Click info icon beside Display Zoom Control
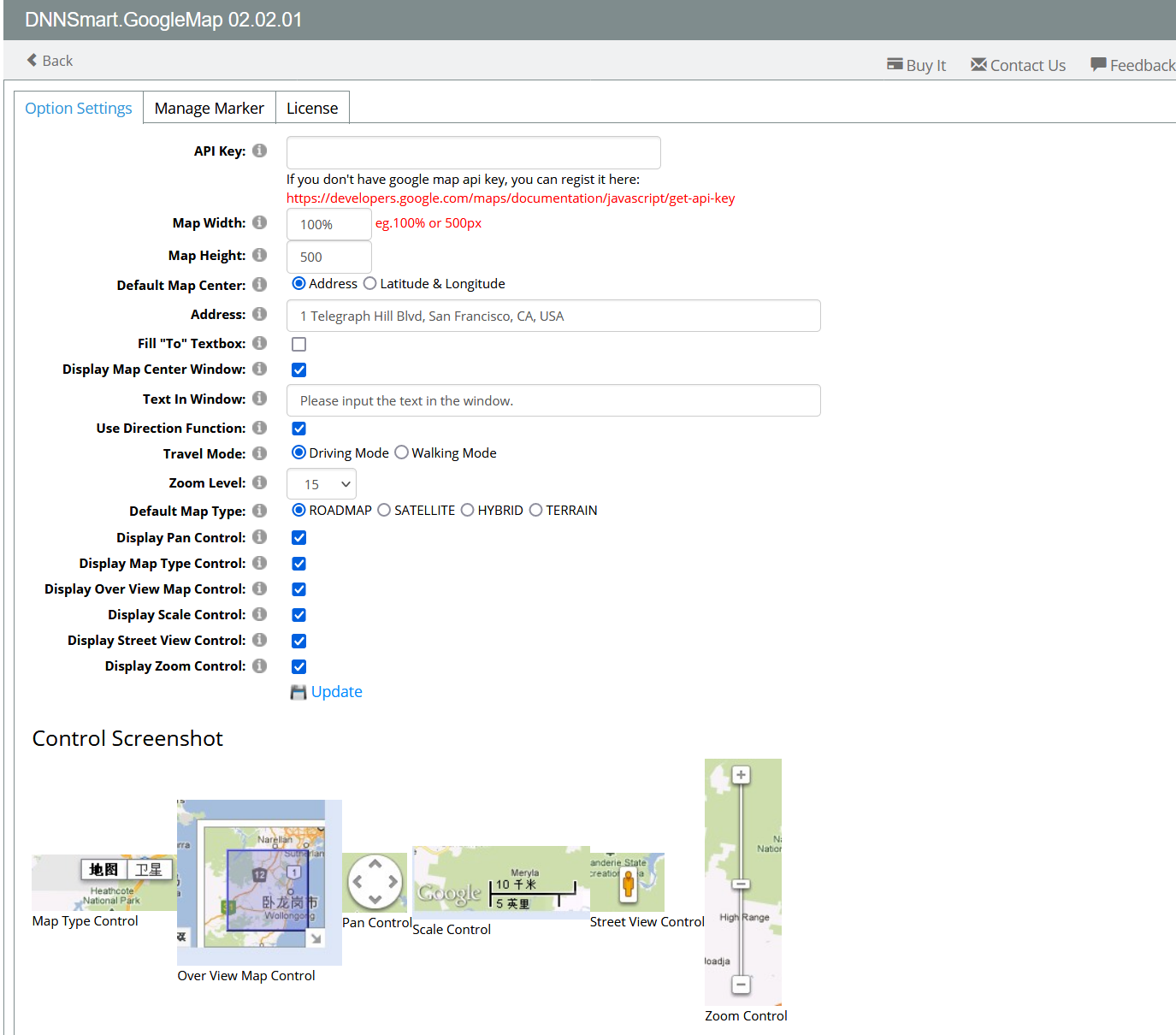Viewport: 1176px width, 1035px height. 260,665
